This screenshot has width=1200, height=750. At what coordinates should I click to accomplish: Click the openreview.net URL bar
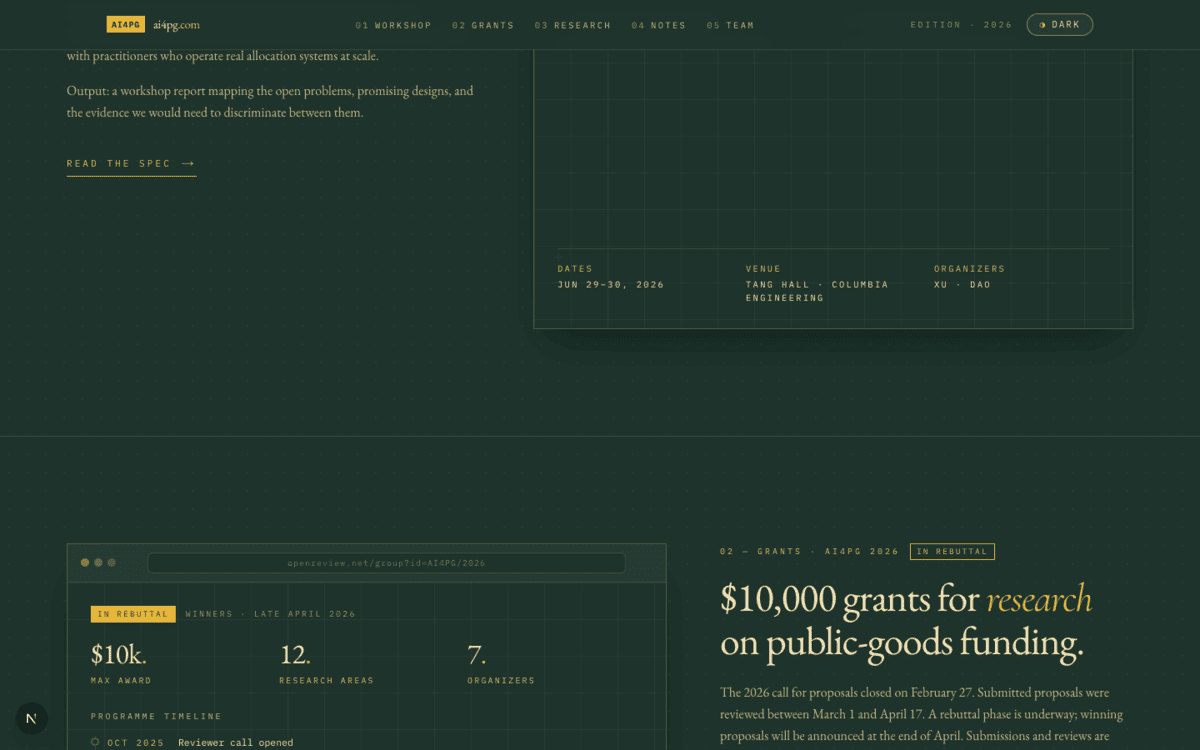(x=386, y=563)
